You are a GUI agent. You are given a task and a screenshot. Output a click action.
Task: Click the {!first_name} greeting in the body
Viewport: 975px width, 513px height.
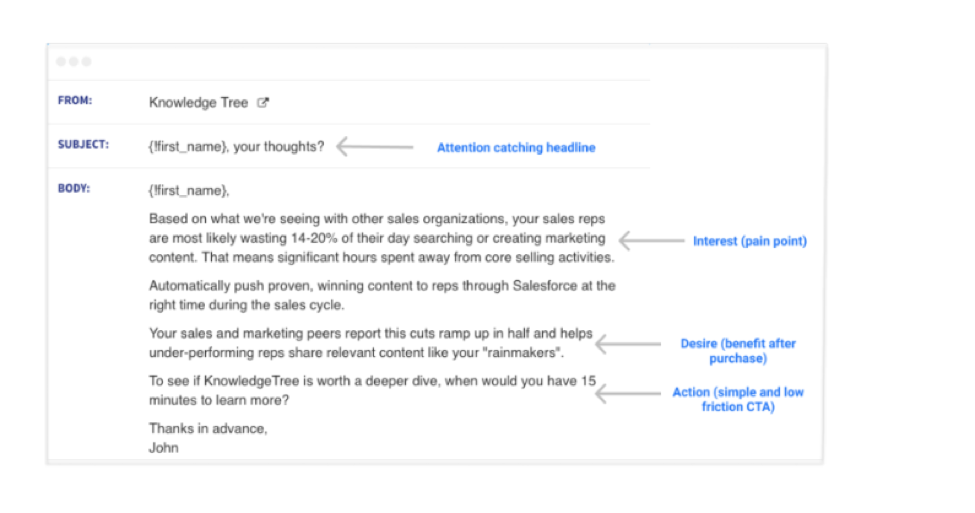click(188, 190)
